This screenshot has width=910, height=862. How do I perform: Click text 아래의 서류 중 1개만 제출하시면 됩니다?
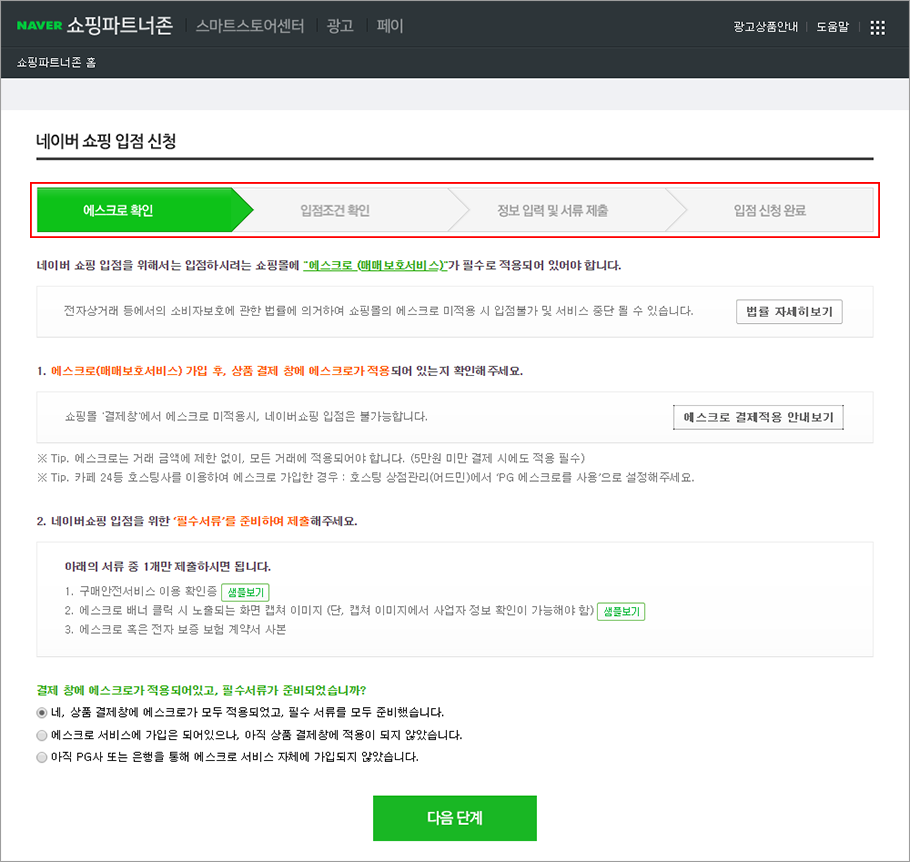click(168, 566)
